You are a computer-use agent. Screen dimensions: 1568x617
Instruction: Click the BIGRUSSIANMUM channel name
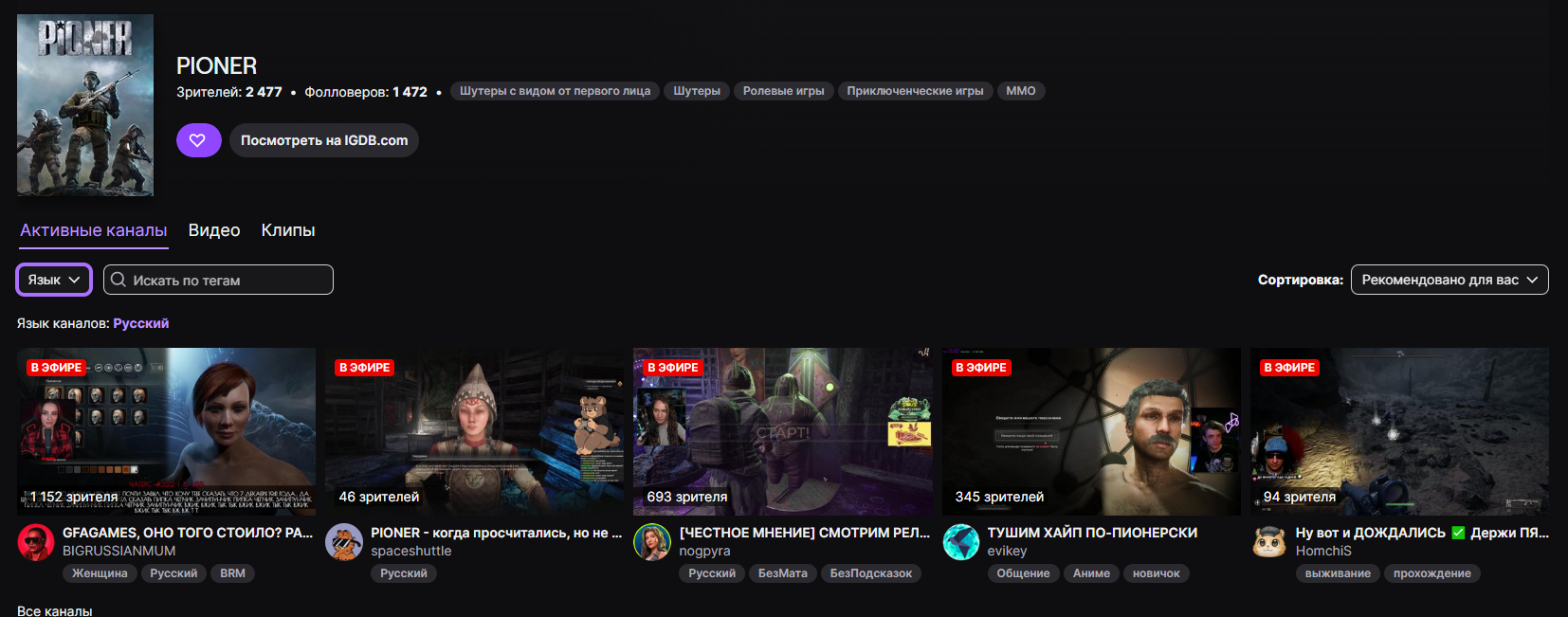(119, 551)
